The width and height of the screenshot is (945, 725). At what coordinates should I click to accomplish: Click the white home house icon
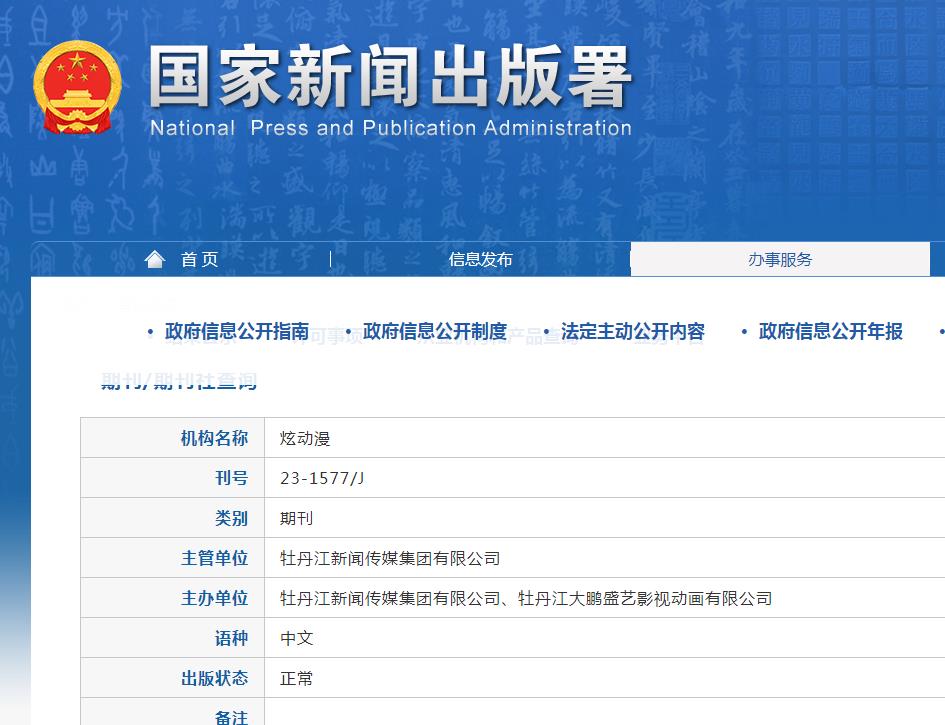click(x=154, y=258)
